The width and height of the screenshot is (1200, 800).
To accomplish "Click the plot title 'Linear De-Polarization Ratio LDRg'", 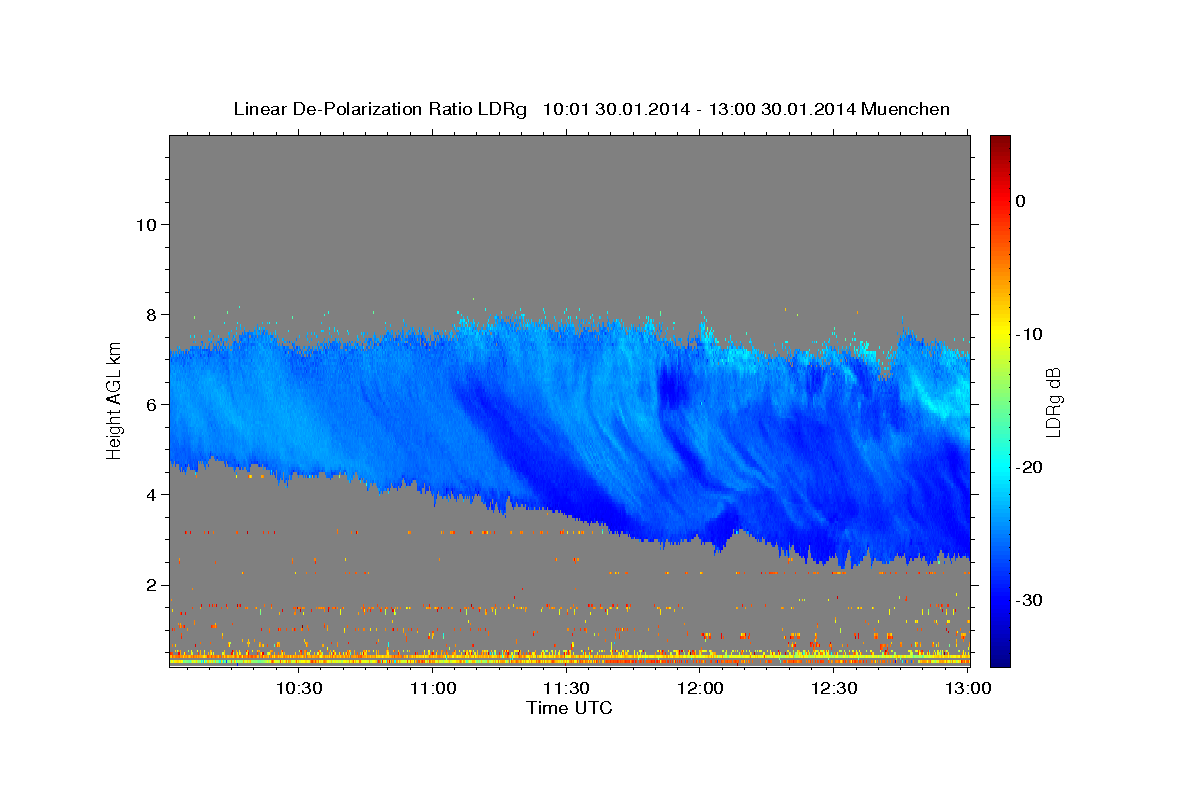I will 380,109.
